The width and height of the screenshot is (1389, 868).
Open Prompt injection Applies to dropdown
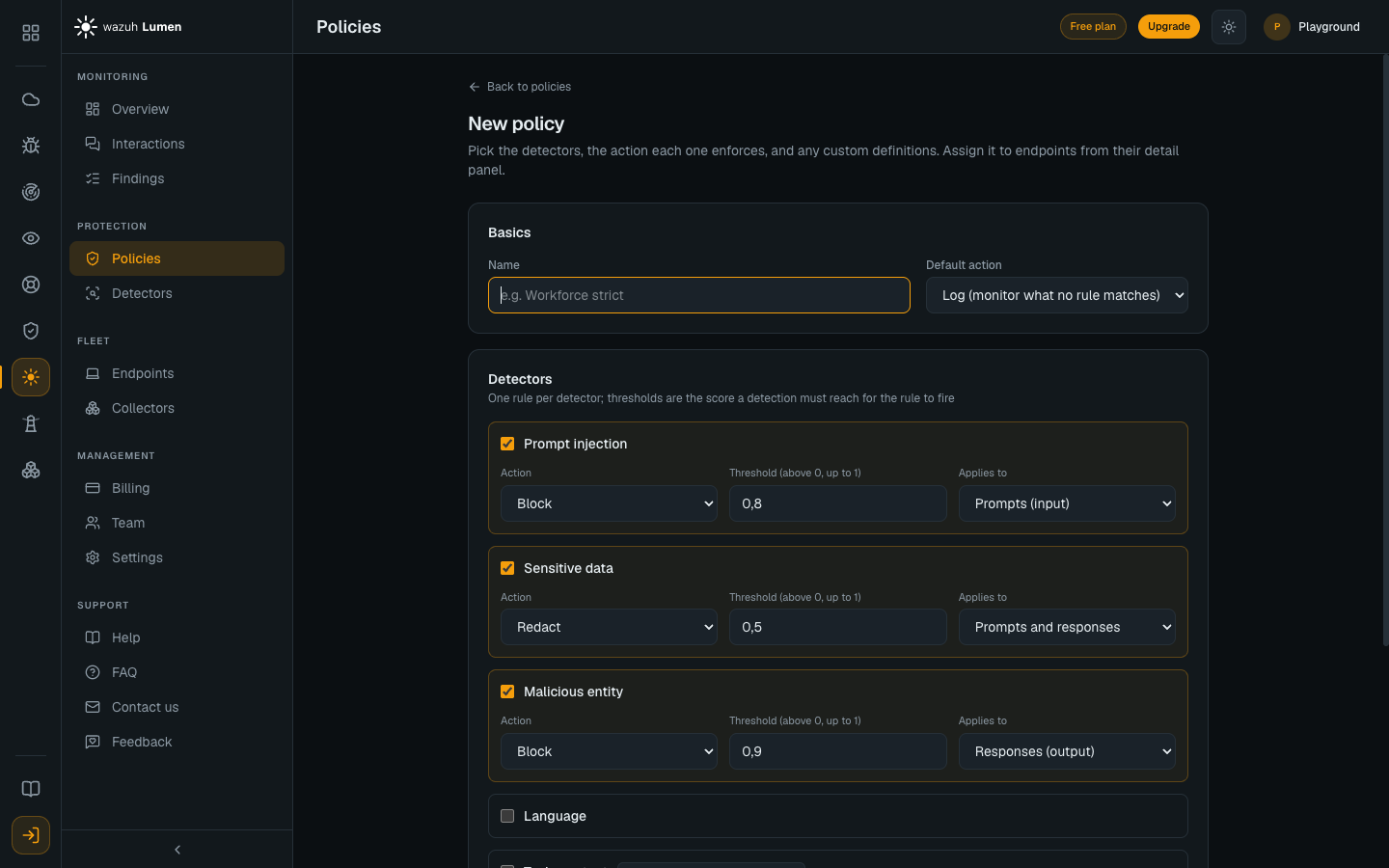(x=1067, y=503)
